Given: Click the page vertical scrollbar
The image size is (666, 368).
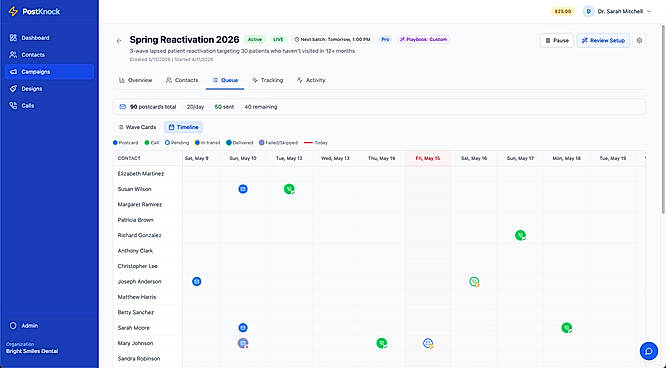Looking at the screenshot, I should [x=663, y=119].
